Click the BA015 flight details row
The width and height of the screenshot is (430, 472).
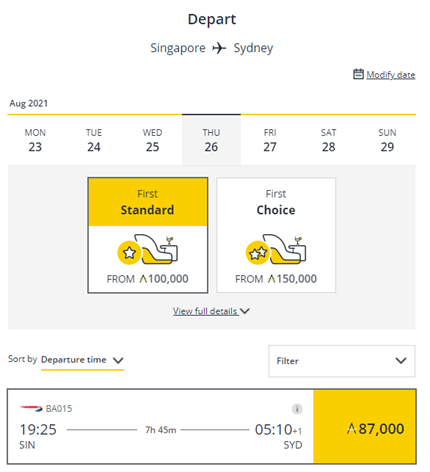[x=160, y=427]
